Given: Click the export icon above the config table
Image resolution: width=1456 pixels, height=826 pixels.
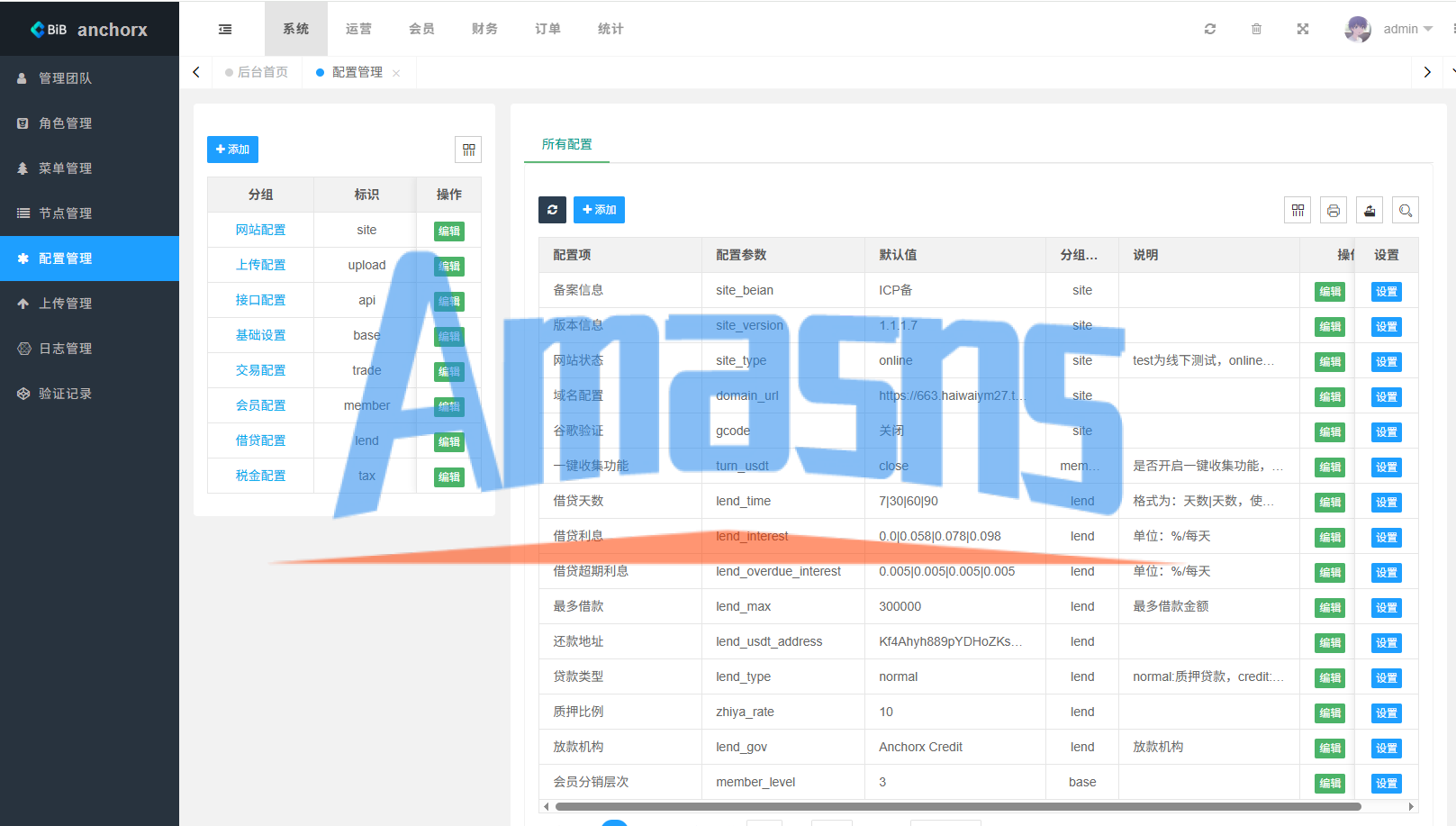Looking at the screenshot, I should [x=1370, y=211].
